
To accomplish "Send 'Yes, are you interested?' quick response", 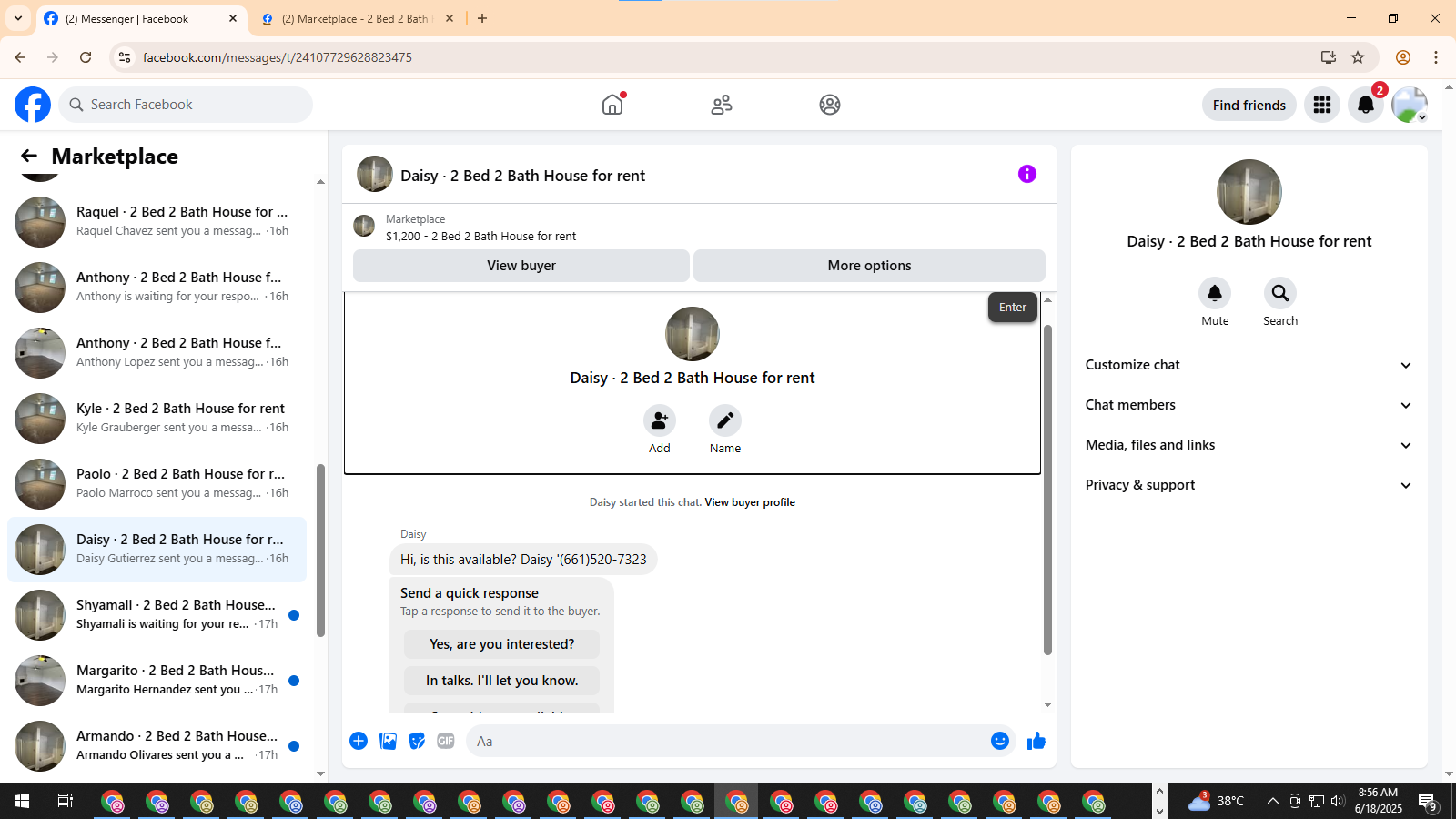I will click(502, 644).
